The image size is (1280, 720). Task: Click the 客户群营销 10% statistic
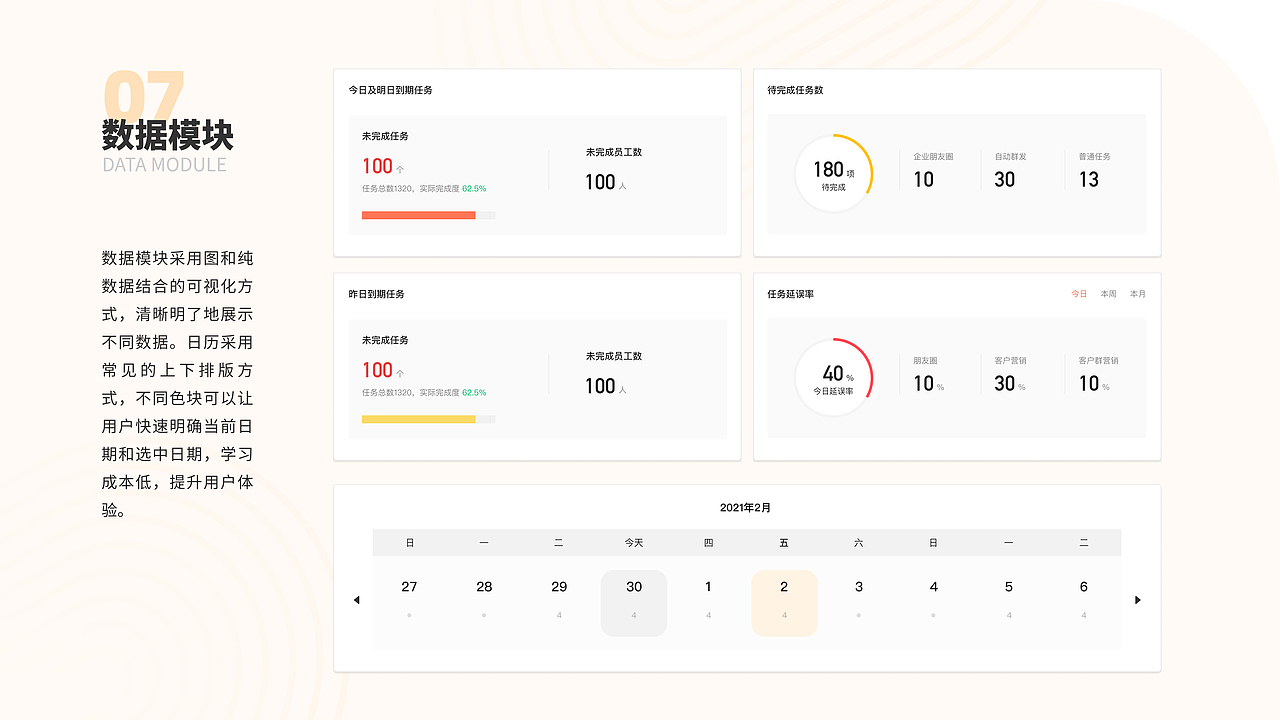(x=1093, y=383)
